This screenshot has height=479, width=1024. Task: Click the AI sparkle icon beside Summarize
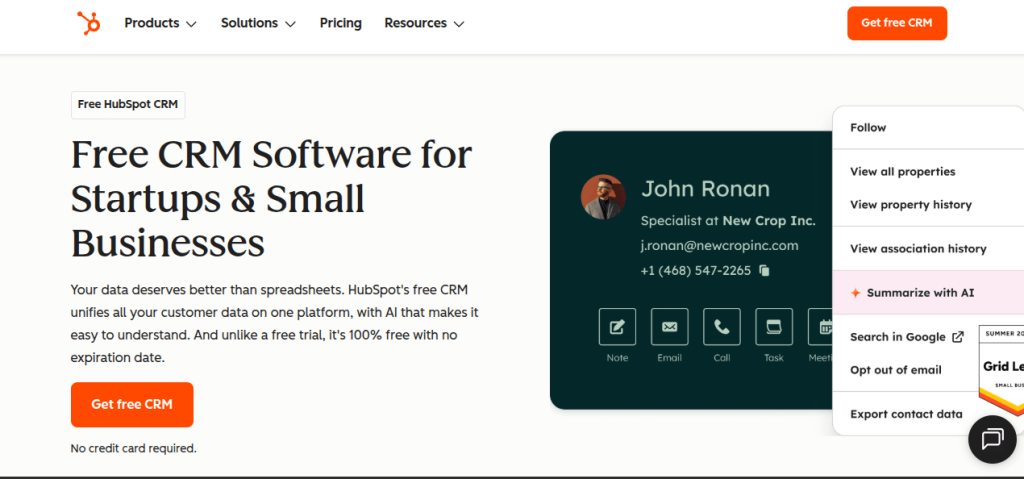856,293
